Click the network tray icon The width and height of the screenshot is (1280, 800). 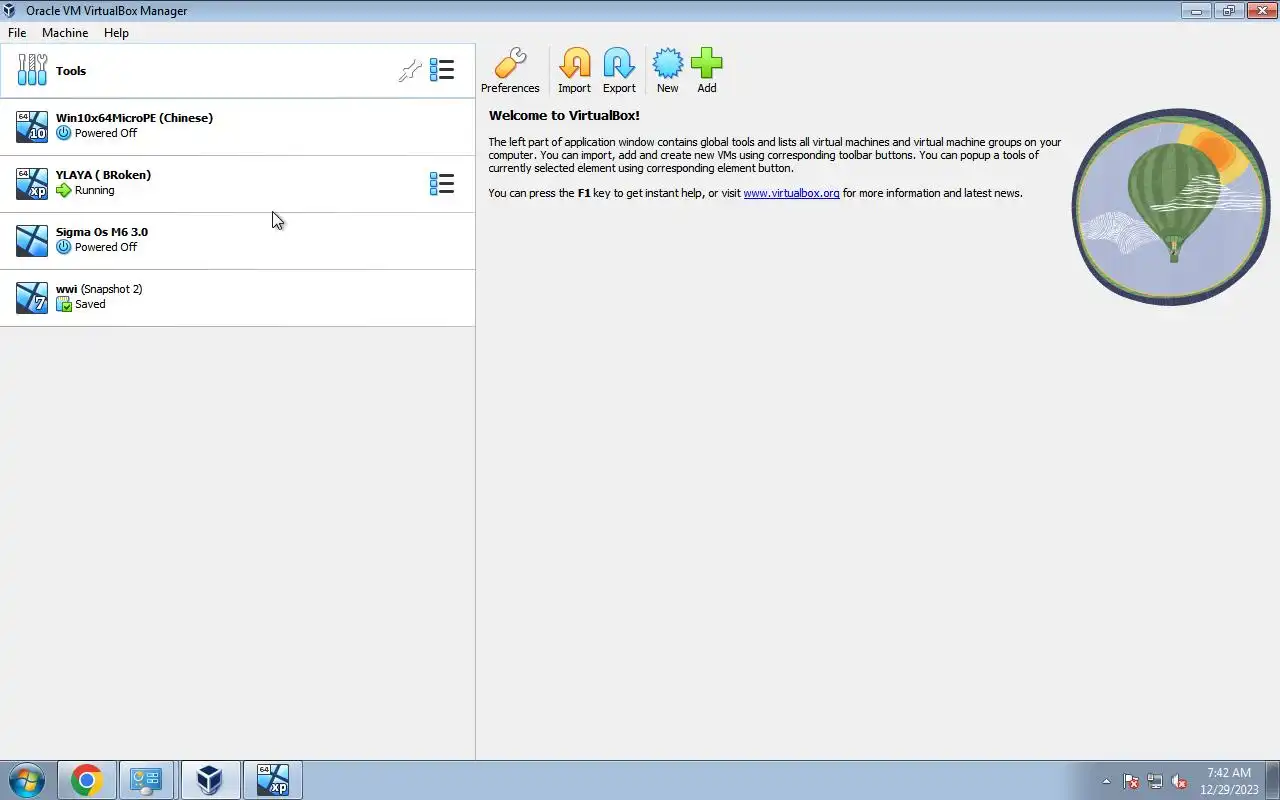tap(1155, 782)
